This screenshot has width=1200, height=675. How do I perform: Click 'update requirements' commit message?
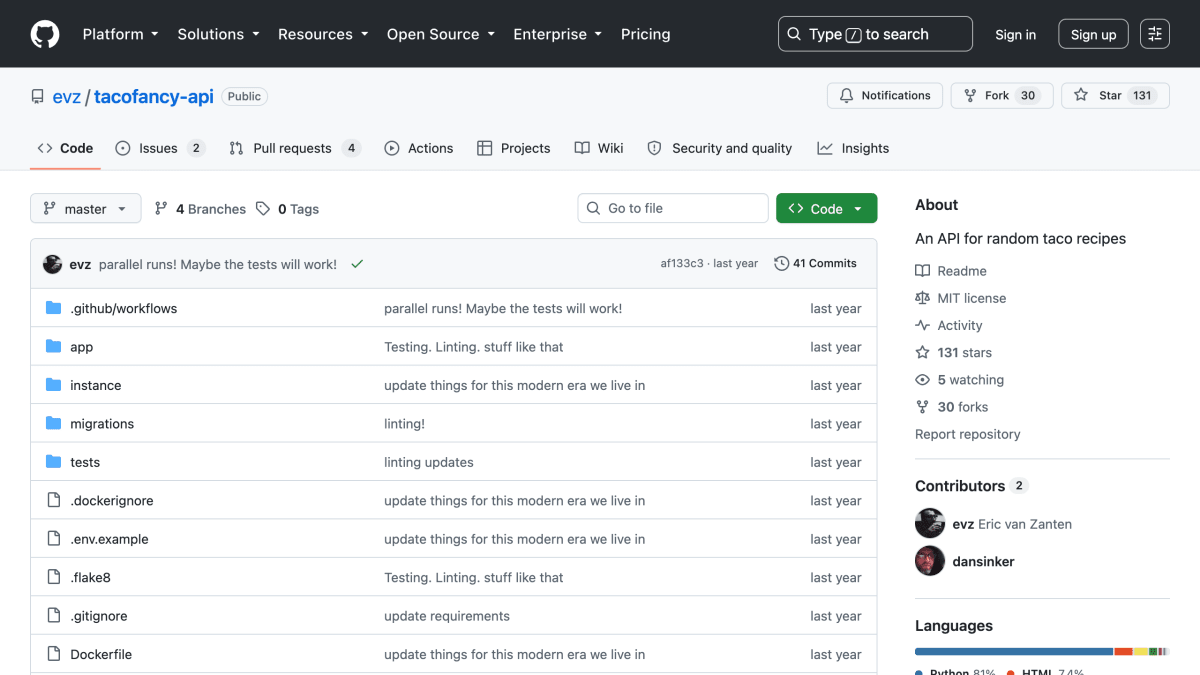coord(447,616)
